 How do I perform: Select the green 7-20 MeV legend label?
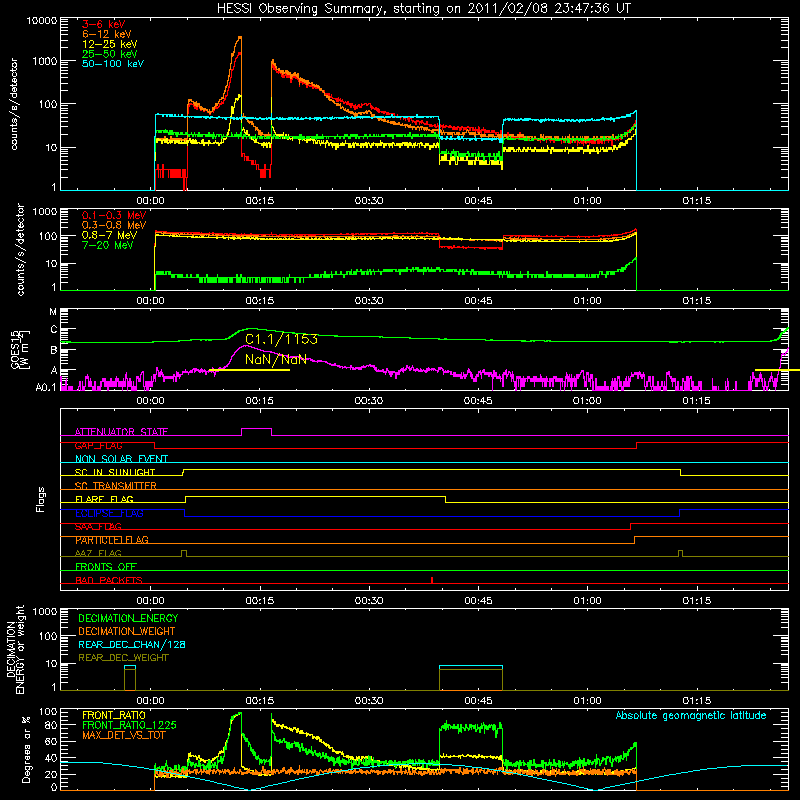tap(107, 245)
